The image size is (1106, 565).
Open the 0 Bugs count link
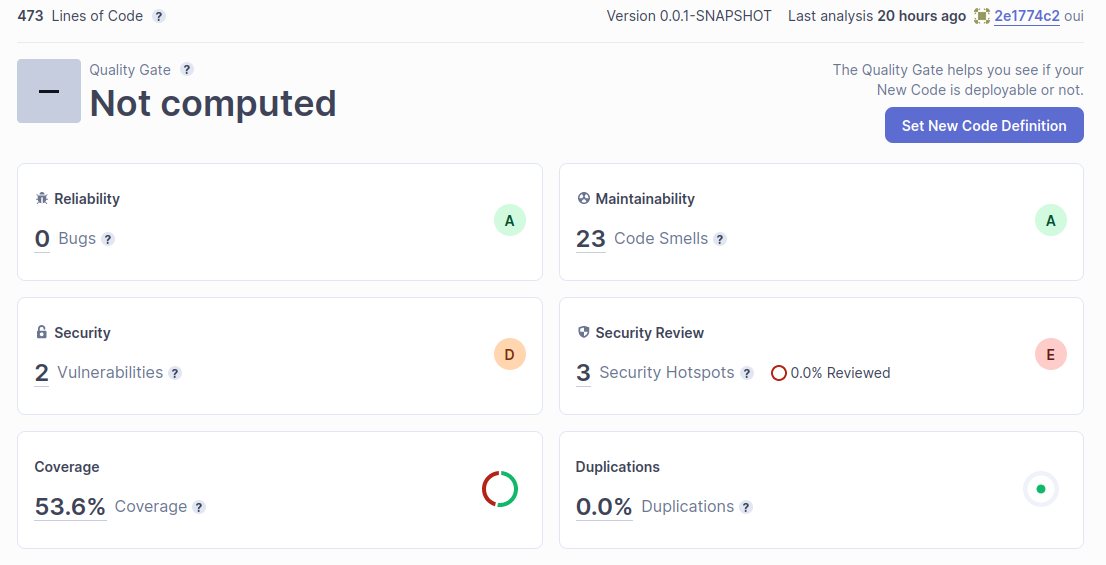(x=42, y=239)
